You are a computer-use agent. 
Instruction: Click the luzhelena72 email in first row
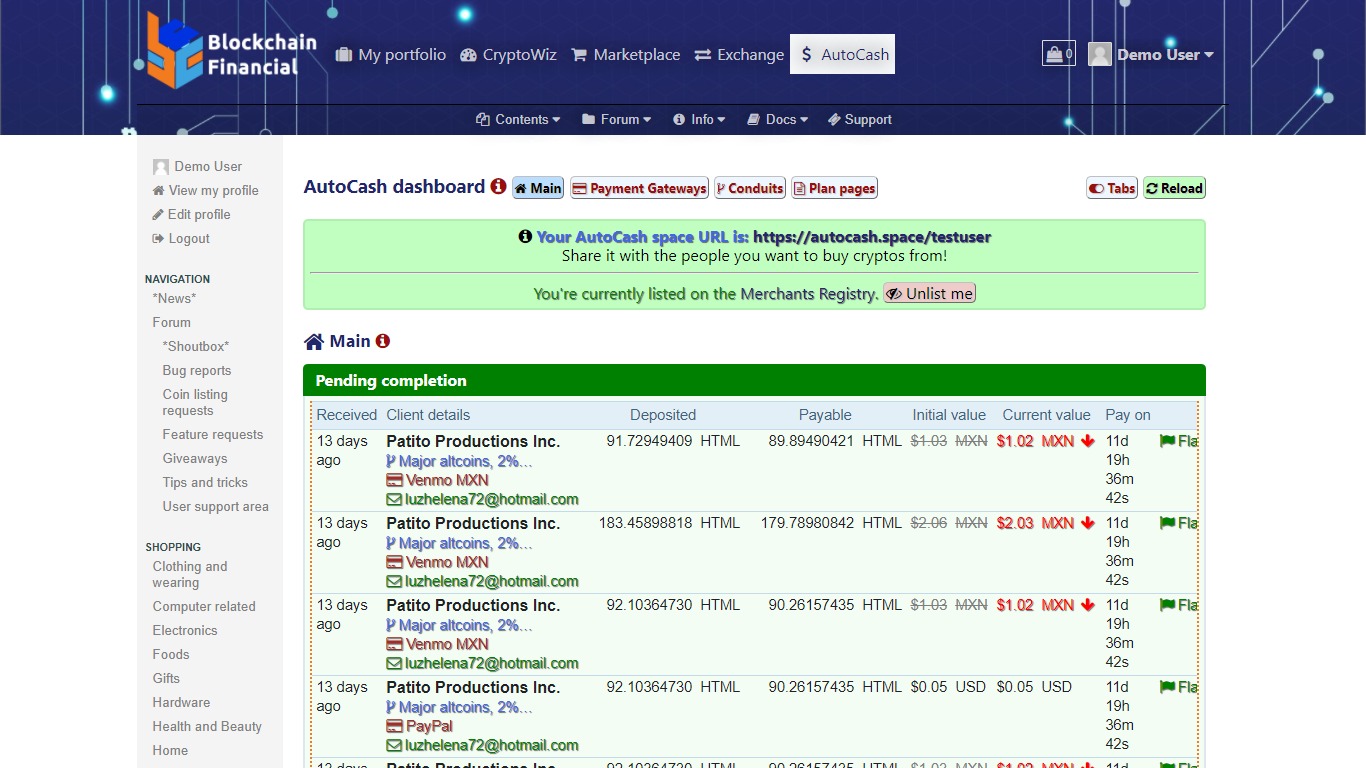pyautogui.click(x=492, y=499)
